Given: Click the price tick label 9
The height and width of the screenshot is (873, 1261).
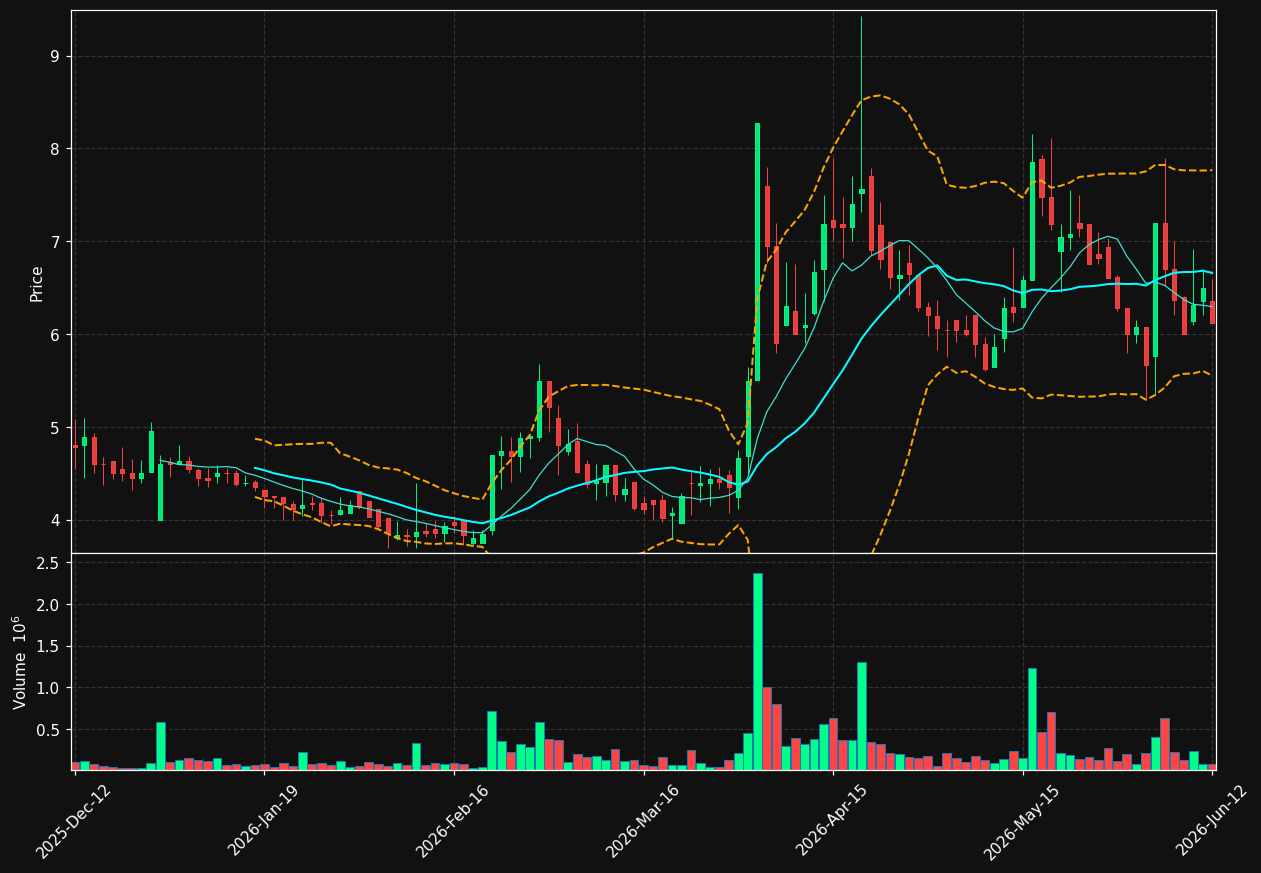Looking at the screenshot, I should click(57, 56).
